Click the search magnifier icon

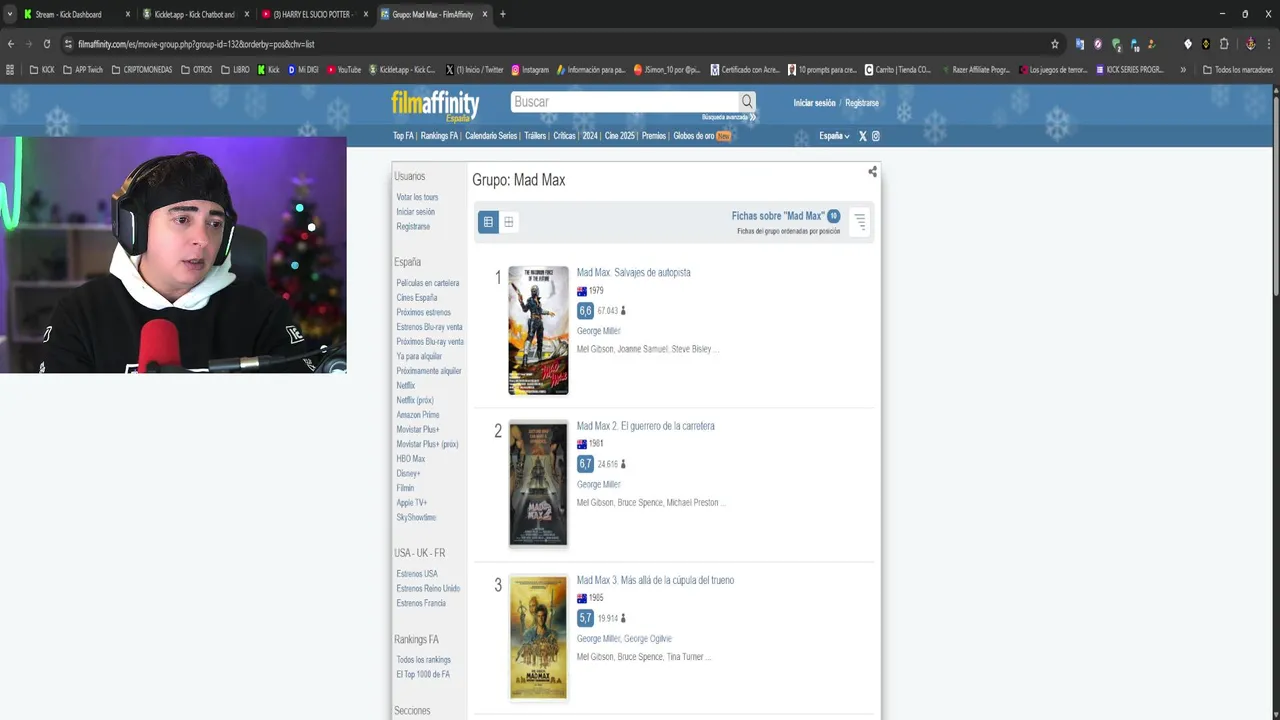[x=746, y=102]
